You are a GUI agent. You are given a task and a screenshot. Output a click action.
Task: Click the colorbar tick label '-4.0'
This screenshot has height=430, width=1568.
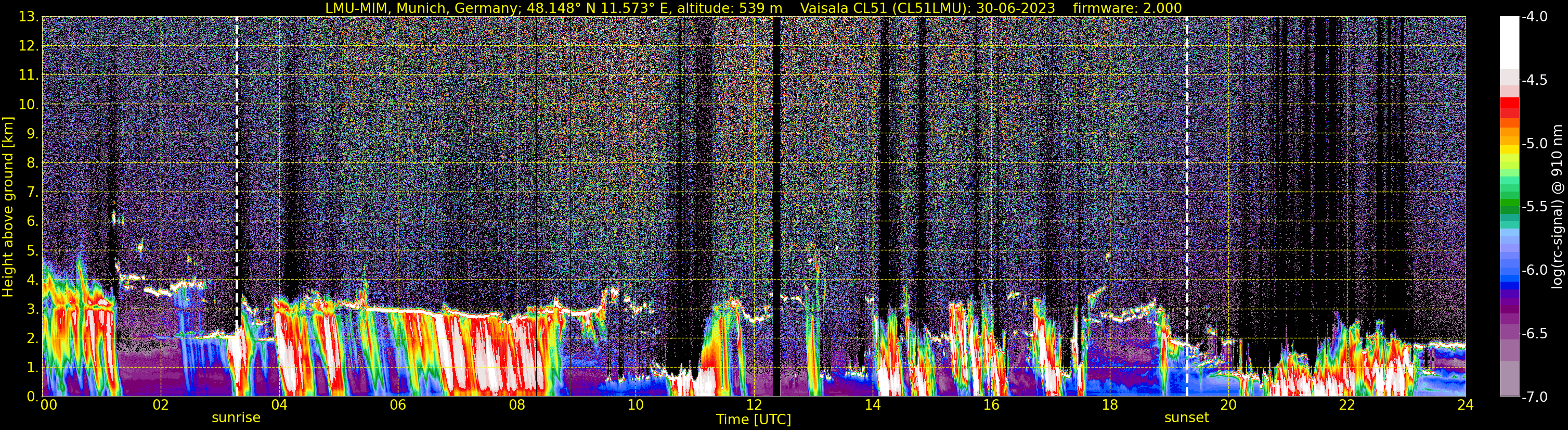click(1535, 17)
